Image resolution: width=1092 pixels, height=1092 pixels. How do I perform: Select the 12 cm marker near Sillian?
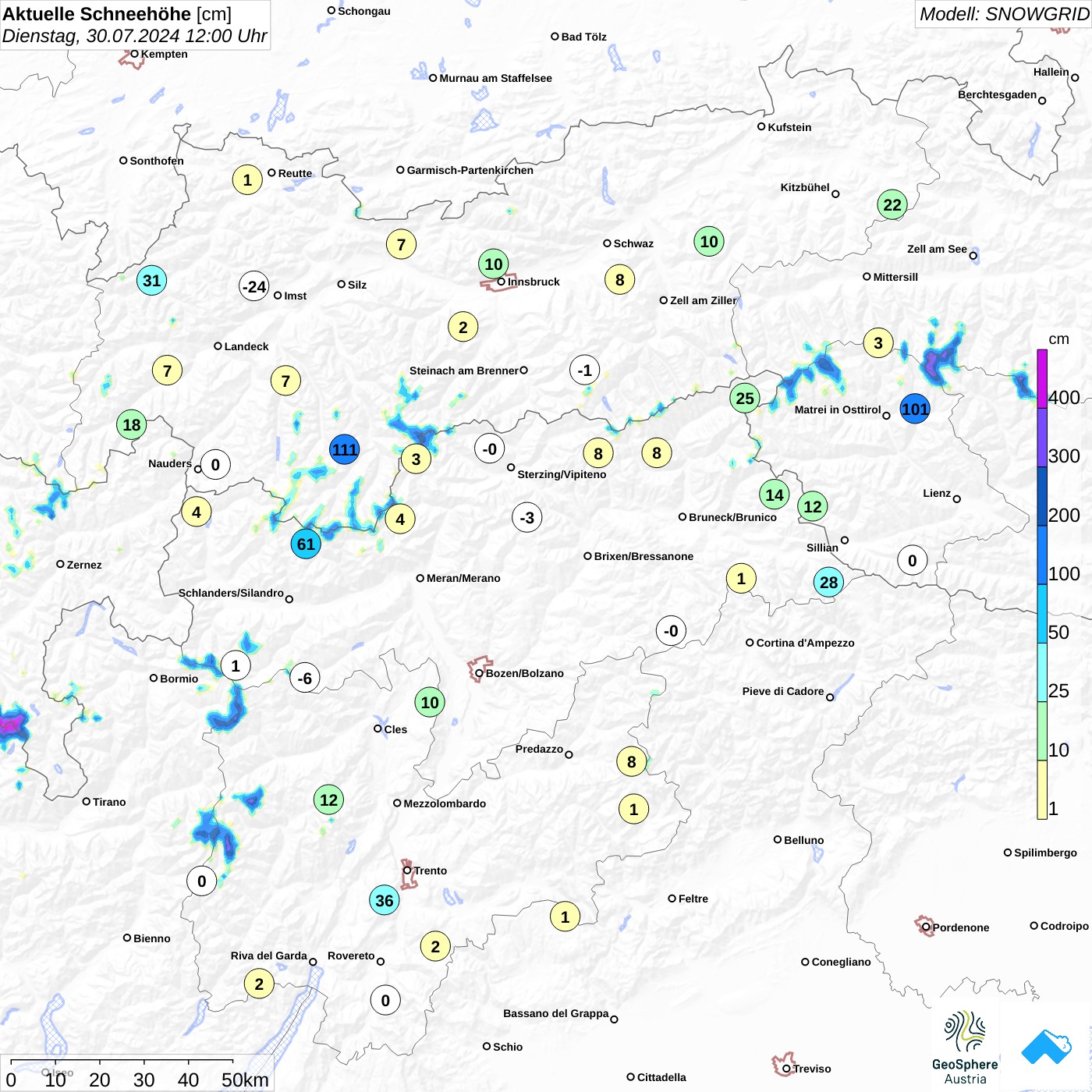[813, 507]
